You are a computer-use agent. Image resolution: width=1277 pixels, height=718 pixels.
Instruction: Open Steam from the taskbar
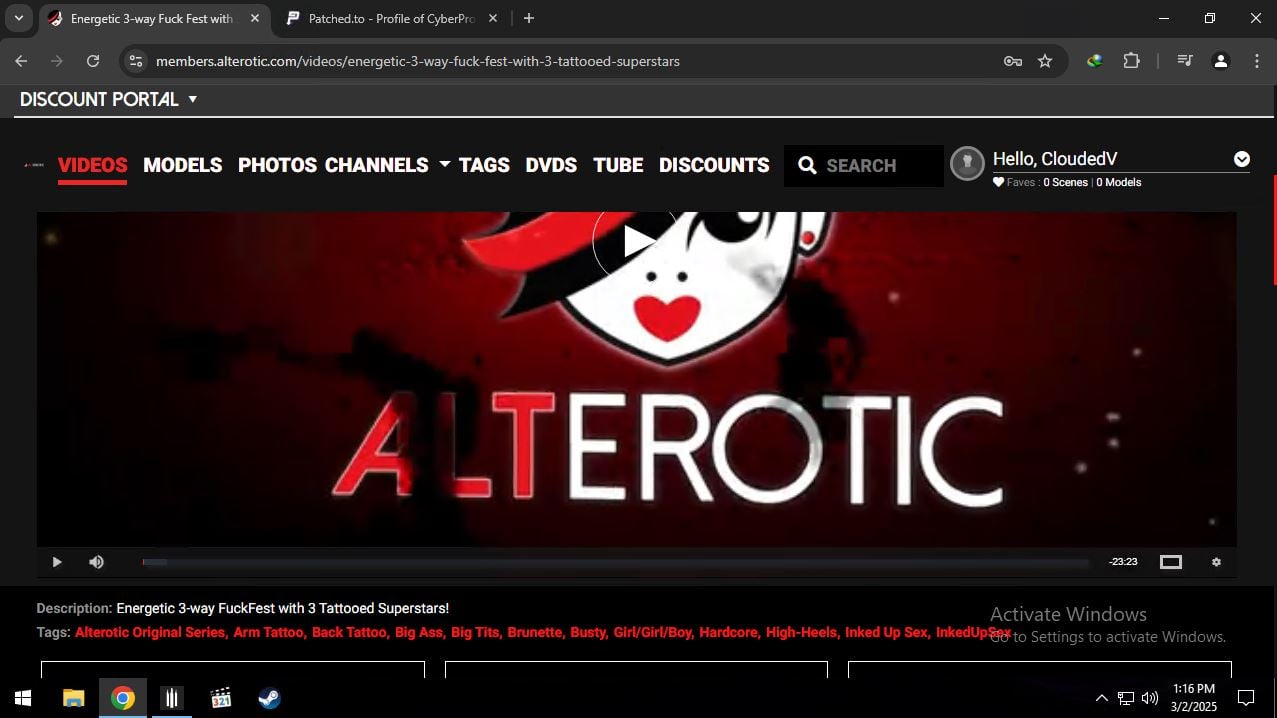pos(269,698)
